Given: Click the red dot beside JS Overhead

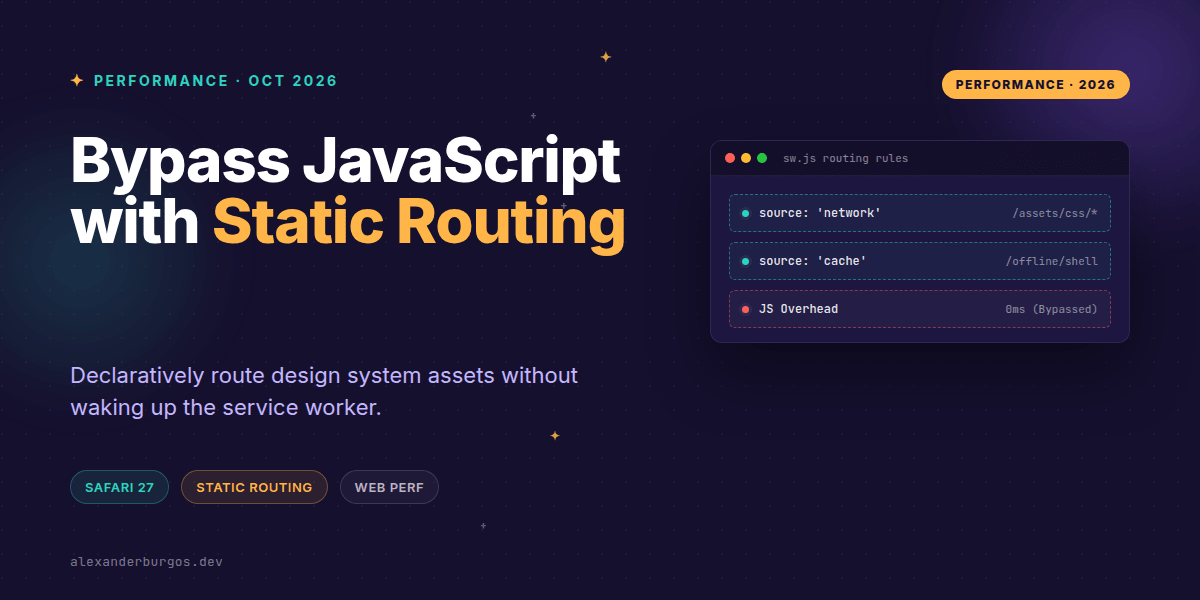Looking at the screenshot, I should pyautogui.click(x=745, y=309).
